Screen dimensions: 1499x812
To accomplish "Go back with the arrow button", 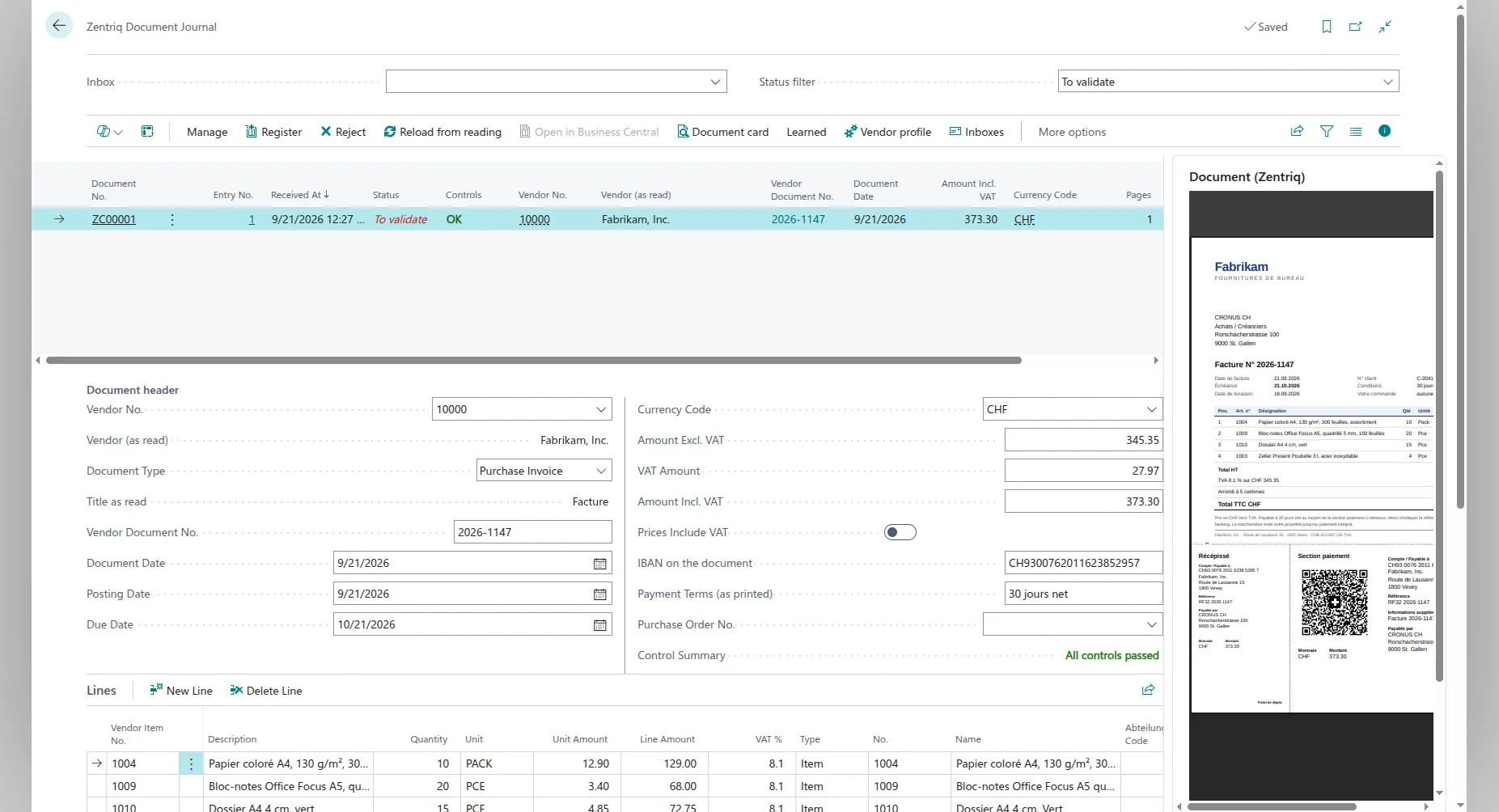I will tap(59, 26).
